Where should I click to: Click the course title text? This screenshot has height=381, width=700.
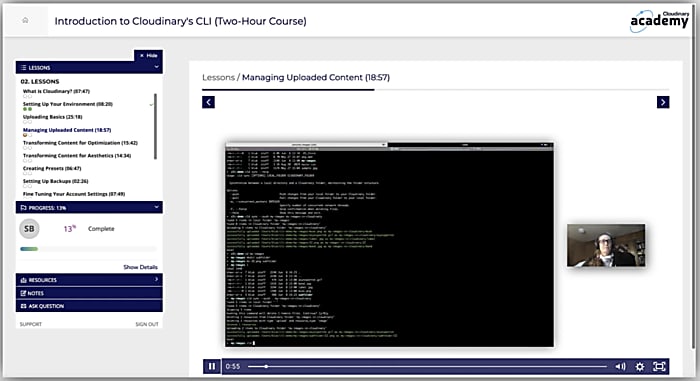[x=180, y=21]
